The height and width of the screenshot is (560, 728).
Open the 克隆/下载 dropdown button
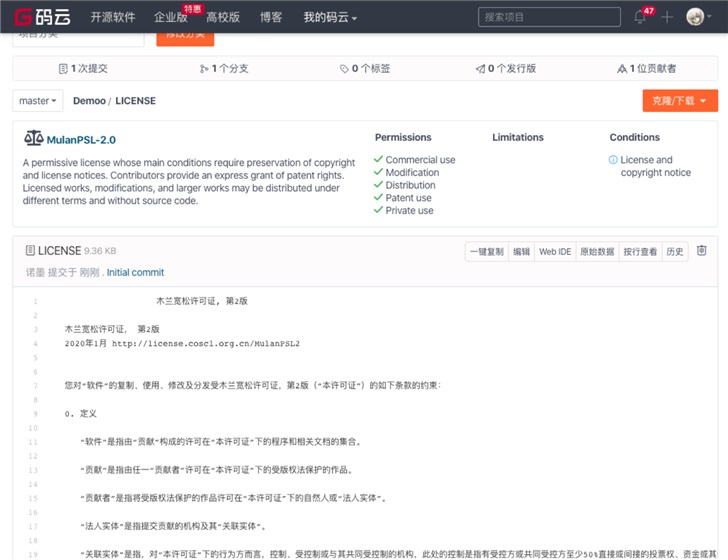[680, 101]
